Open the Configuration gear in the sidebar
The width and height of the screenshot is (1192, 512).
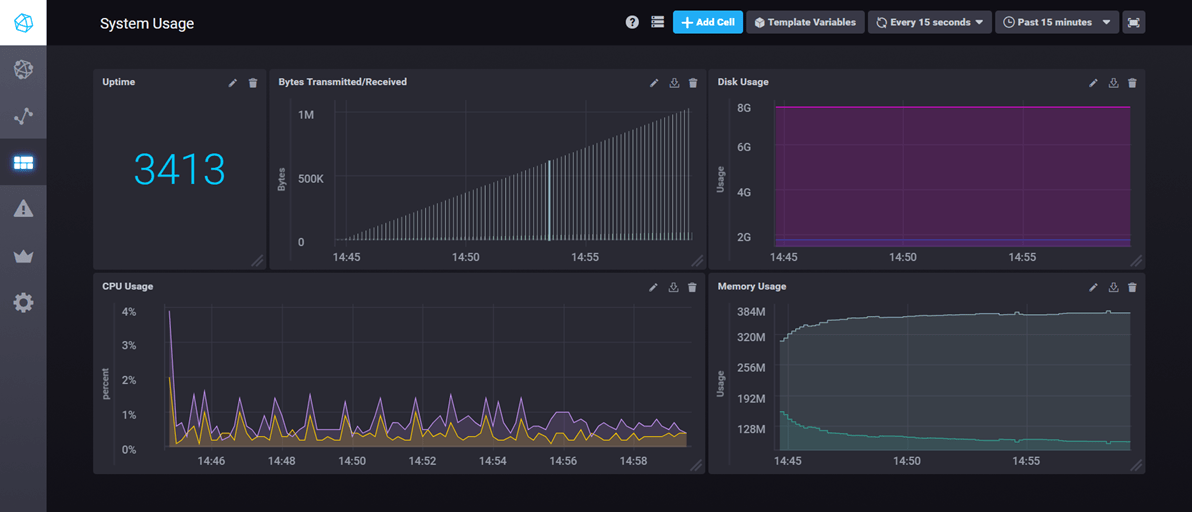pos(23,302)
